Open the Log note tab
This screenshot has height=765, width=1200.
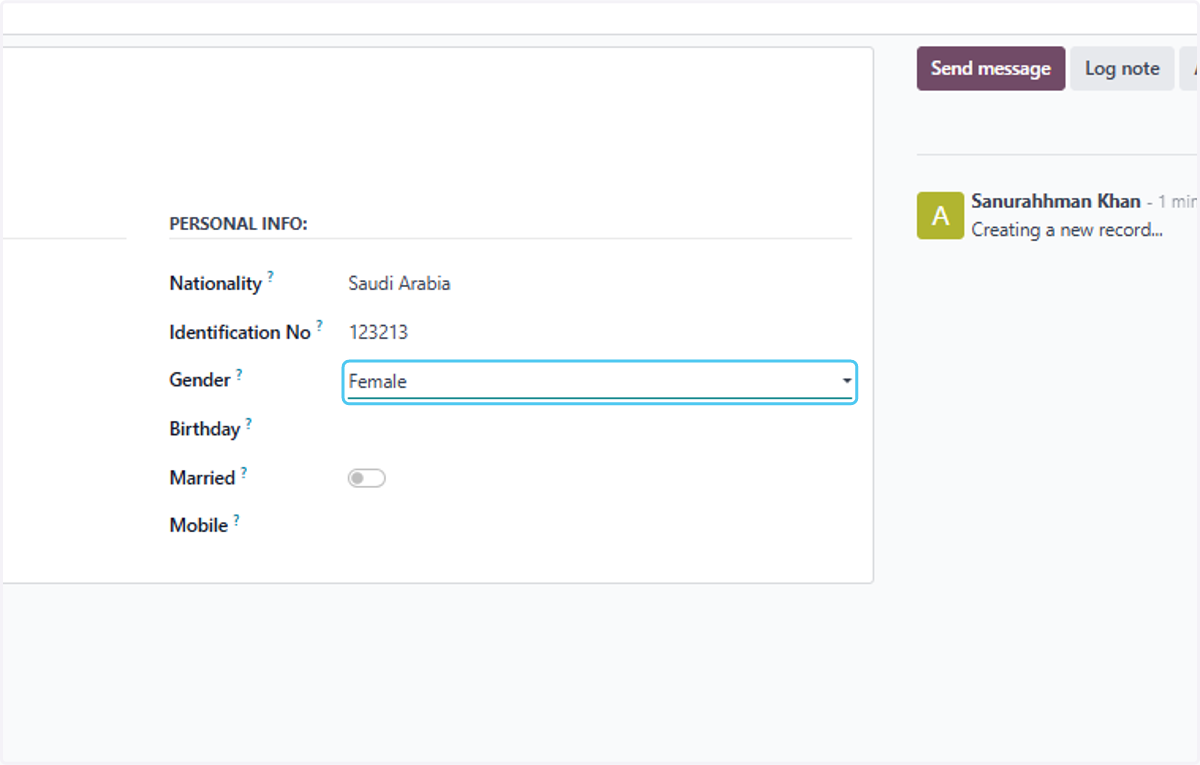click(x=1122, y=68)
